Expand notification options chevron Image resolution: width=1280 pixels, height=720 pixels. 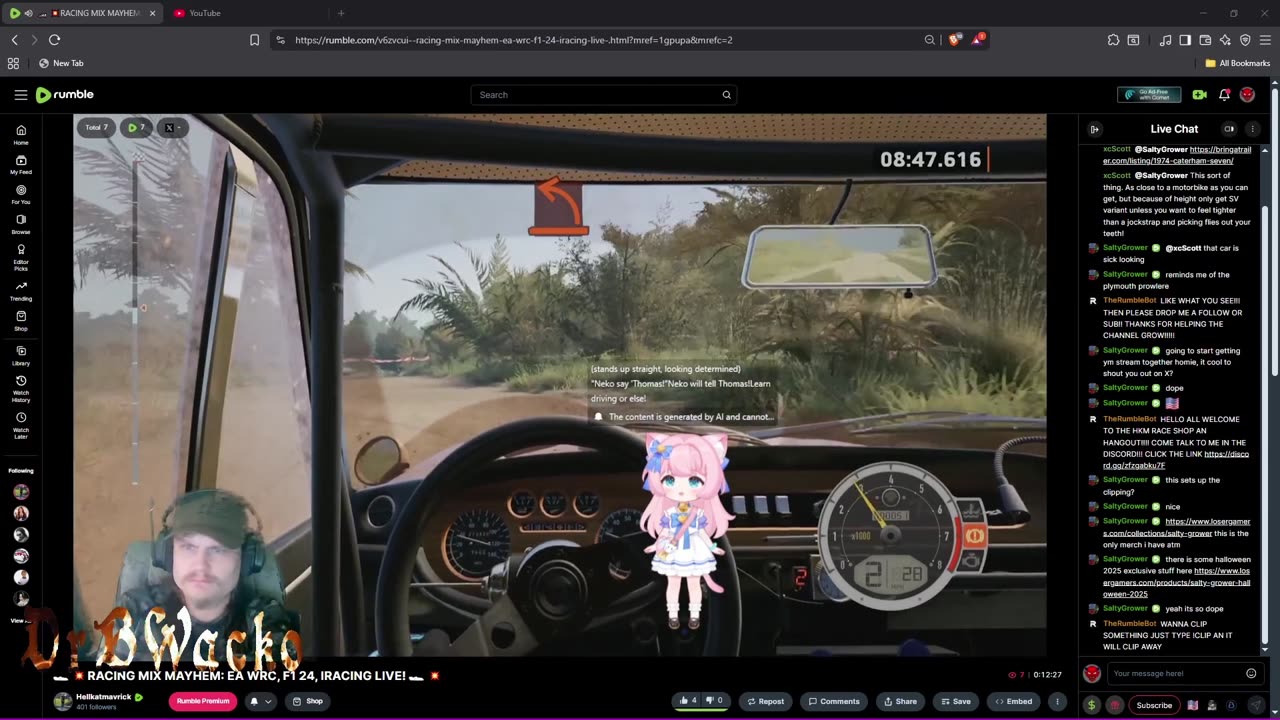(268, 701)
